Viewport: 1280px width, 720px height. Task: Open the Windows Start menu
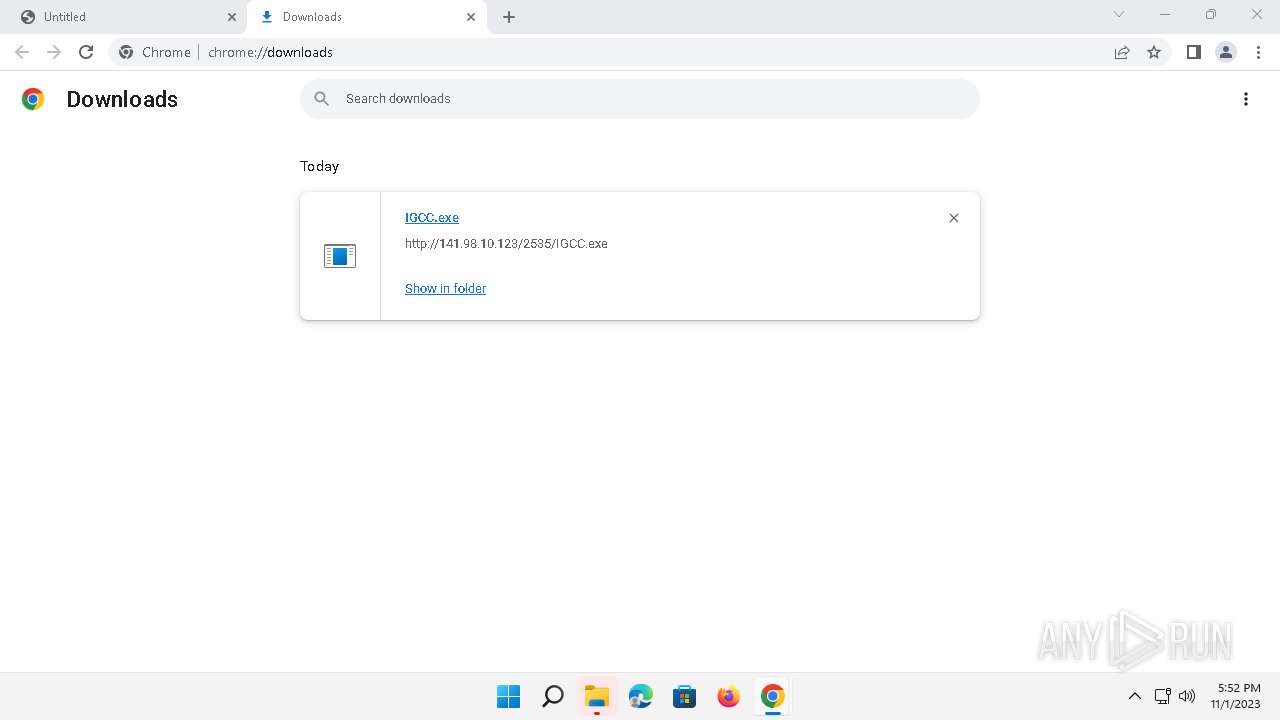pos(508,696)
